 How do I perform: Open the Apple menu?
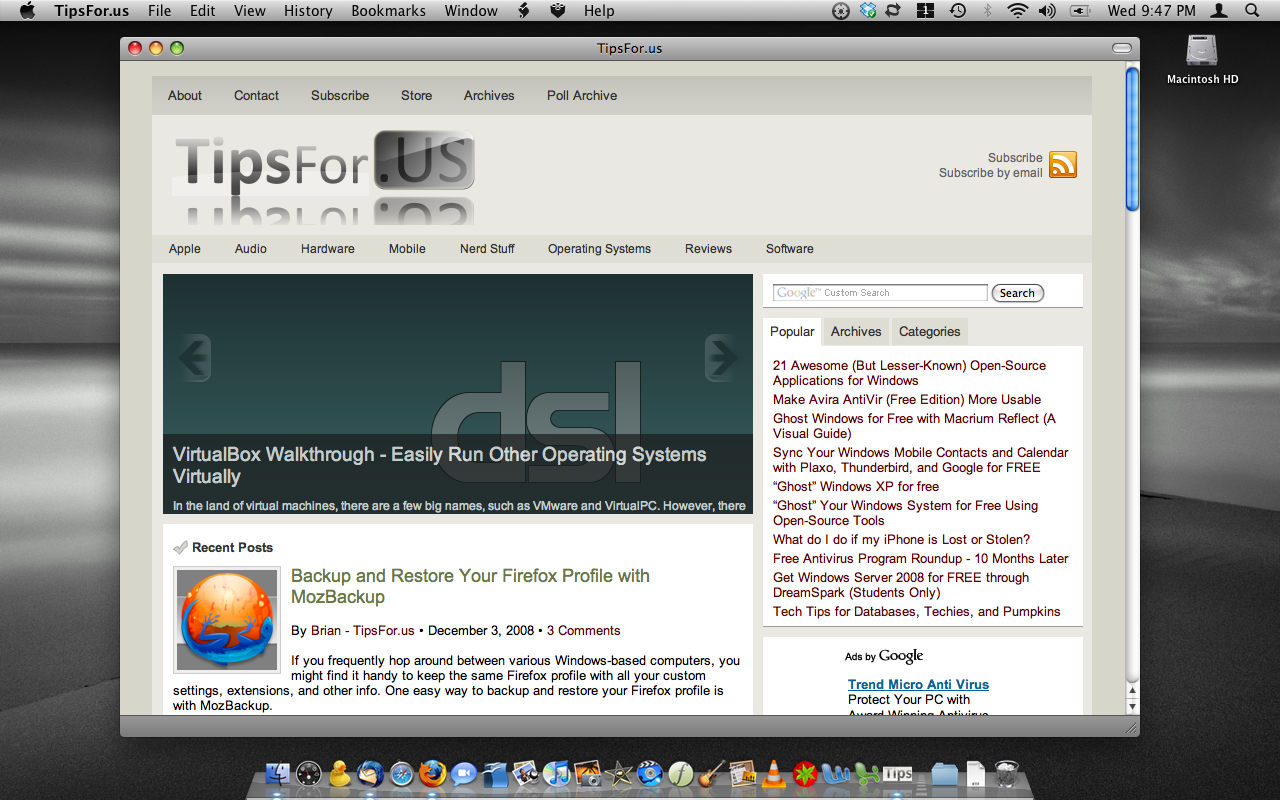[x=28, y=11]
